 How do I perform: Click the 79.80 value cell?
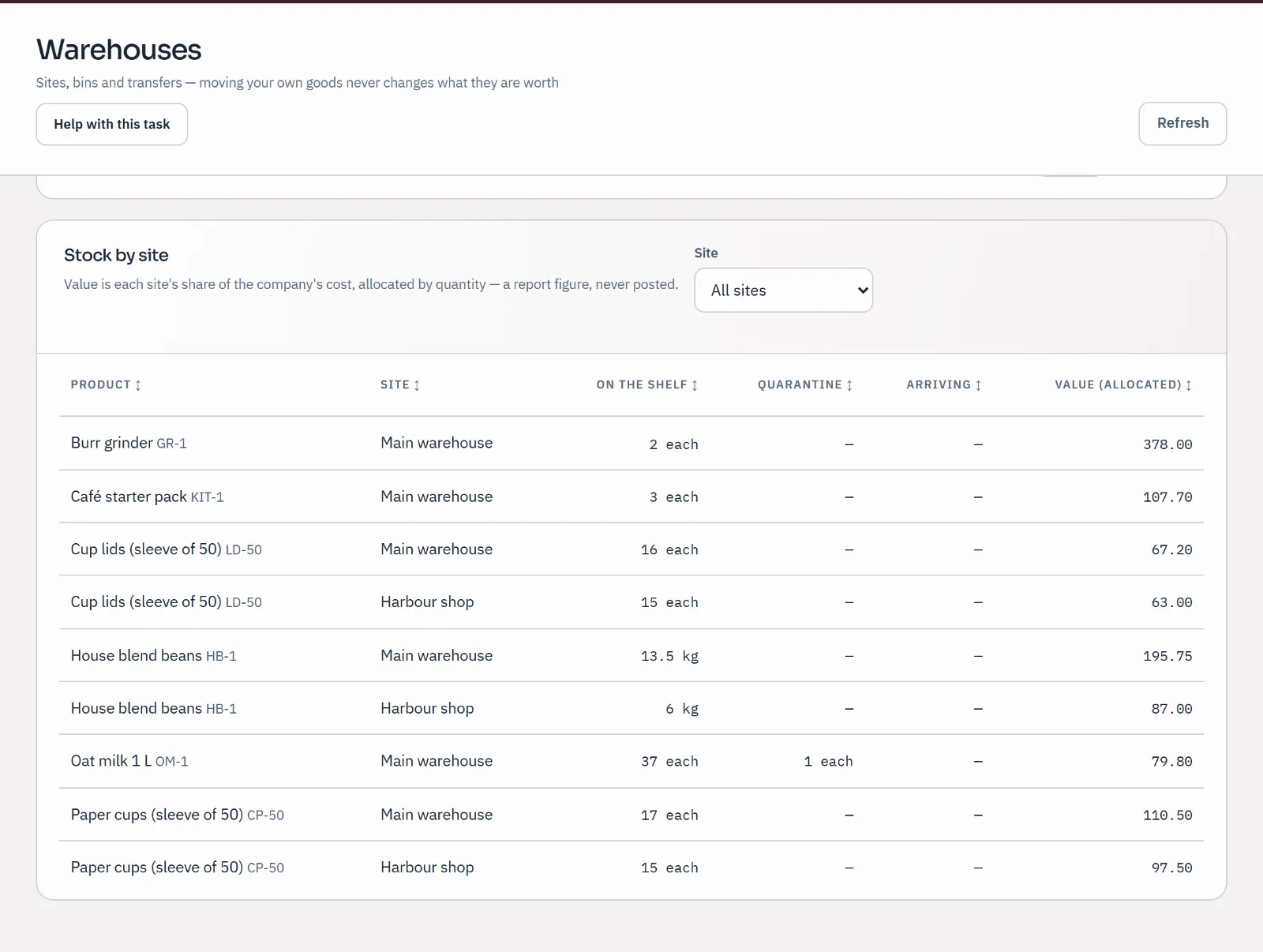pyautogui.click(x=1171, y=762)
